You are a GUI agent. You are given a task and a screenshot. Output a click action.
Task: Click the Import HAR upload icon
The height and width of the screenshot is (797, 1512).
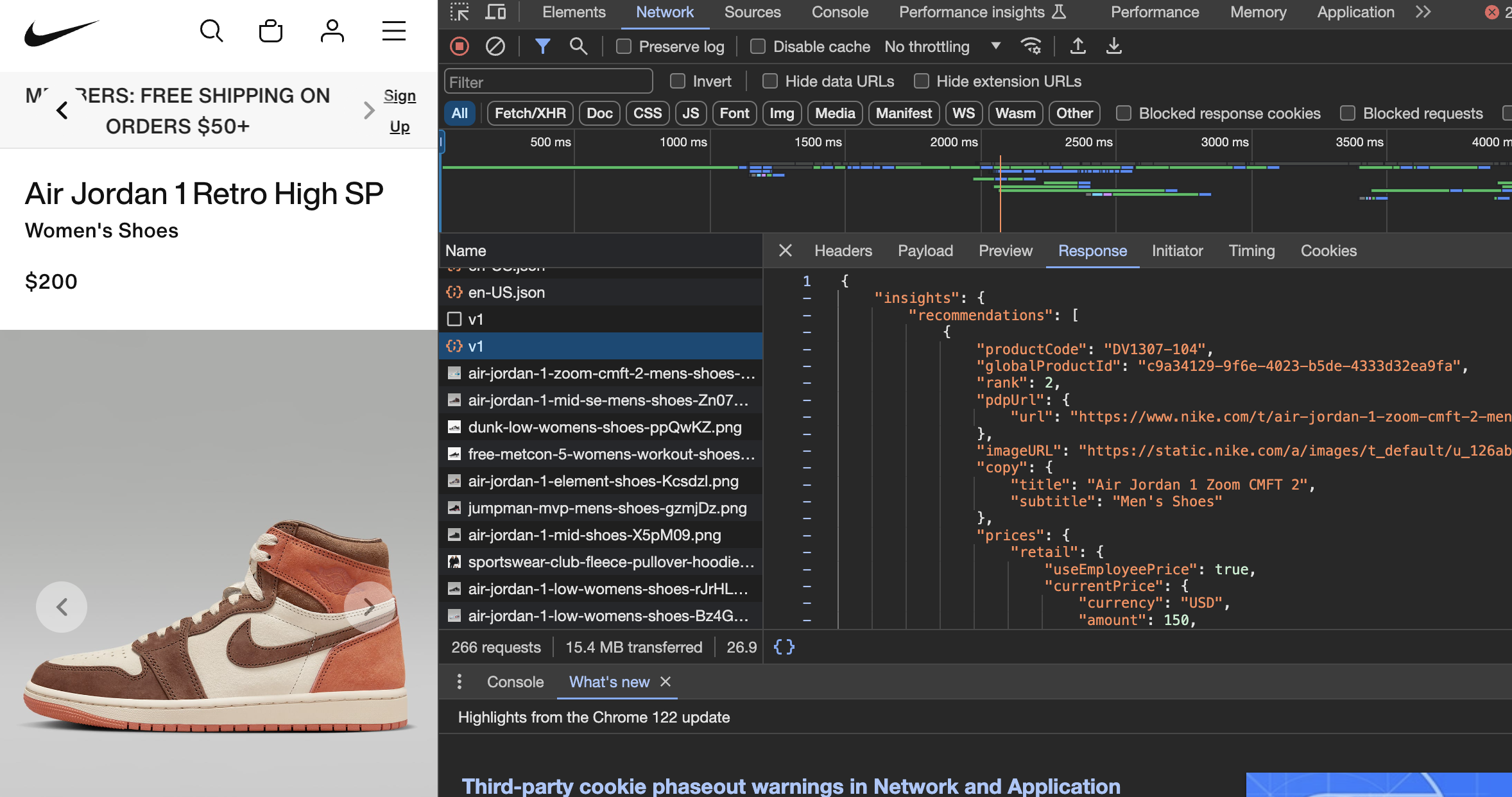[x=1078, y=46]
